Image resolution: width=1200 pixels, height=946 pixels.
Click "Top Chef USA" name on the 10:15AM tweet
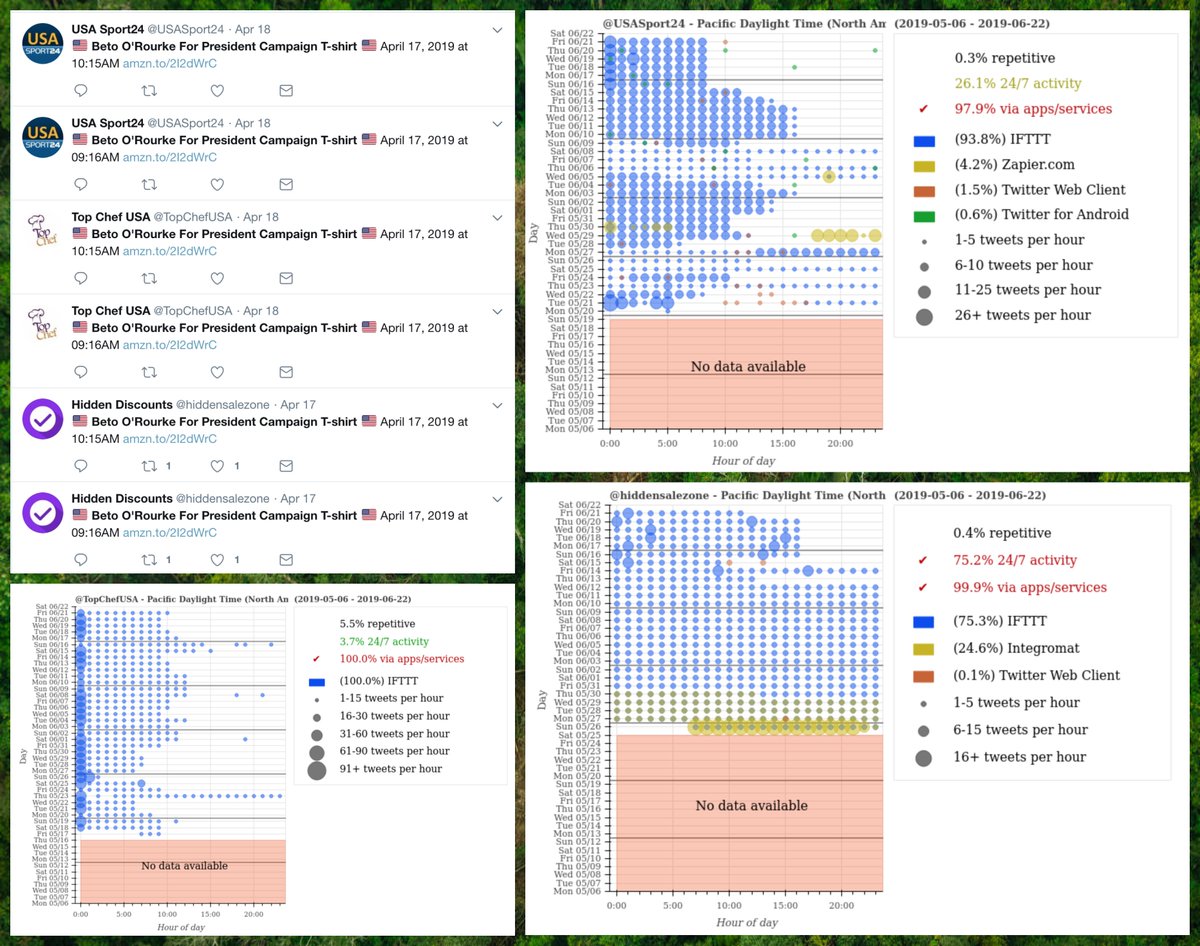pyautogui.click(x=111, y=217)
